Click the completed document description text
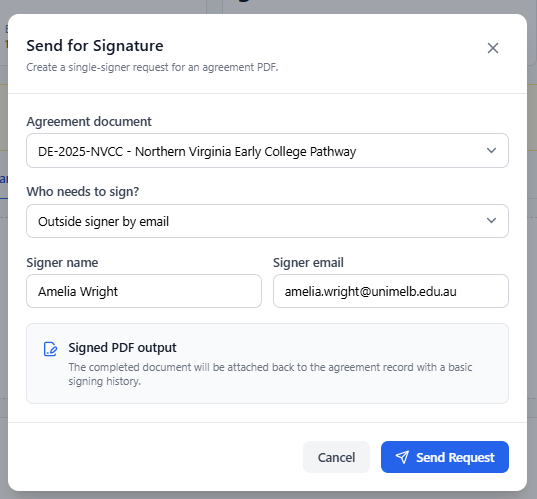 pyautogui.click(x=270, y=374)
